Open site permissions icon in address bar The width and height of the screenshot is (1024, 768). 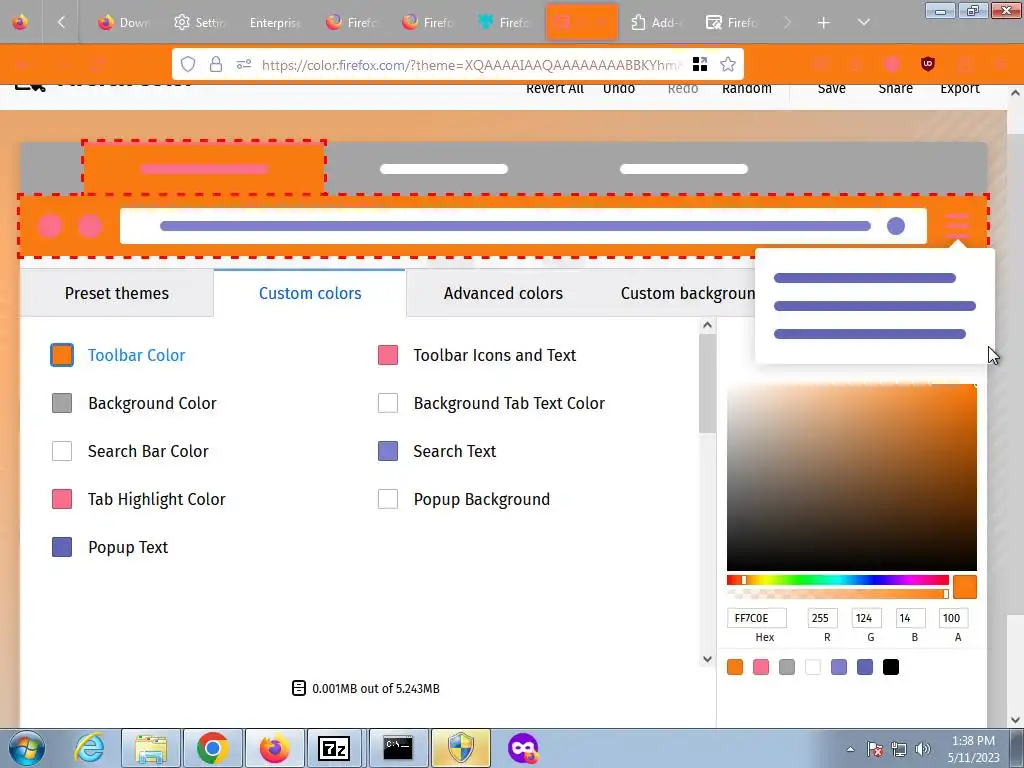point(244,64)
